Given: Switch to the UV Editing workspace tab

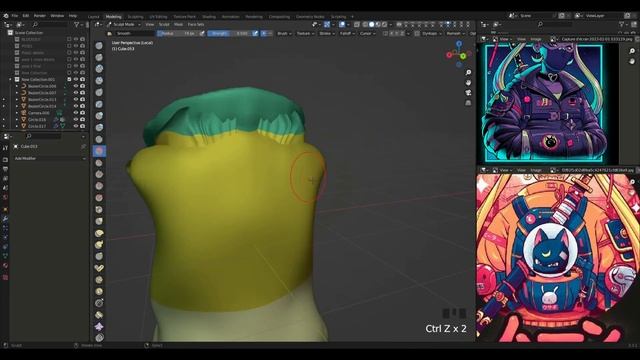Looking at the screenshot, I should point(158,17).
